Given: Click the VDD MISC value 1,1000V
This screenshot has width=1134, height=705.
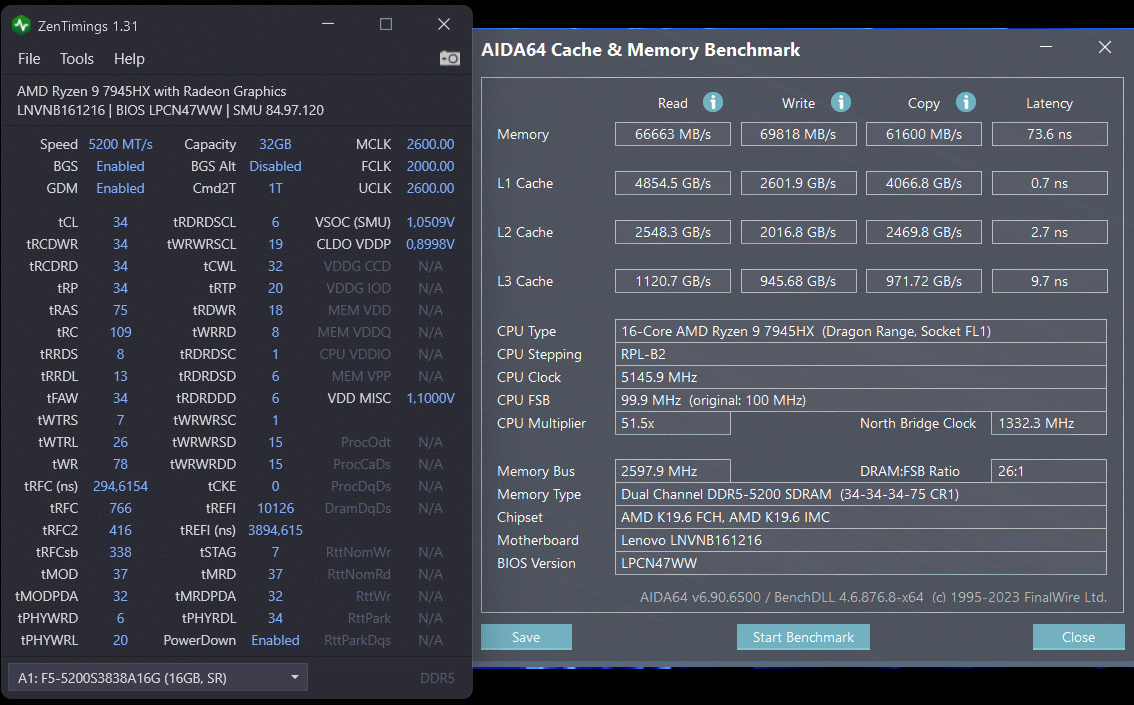Looking at the screenshot, I should pos(430,398).
